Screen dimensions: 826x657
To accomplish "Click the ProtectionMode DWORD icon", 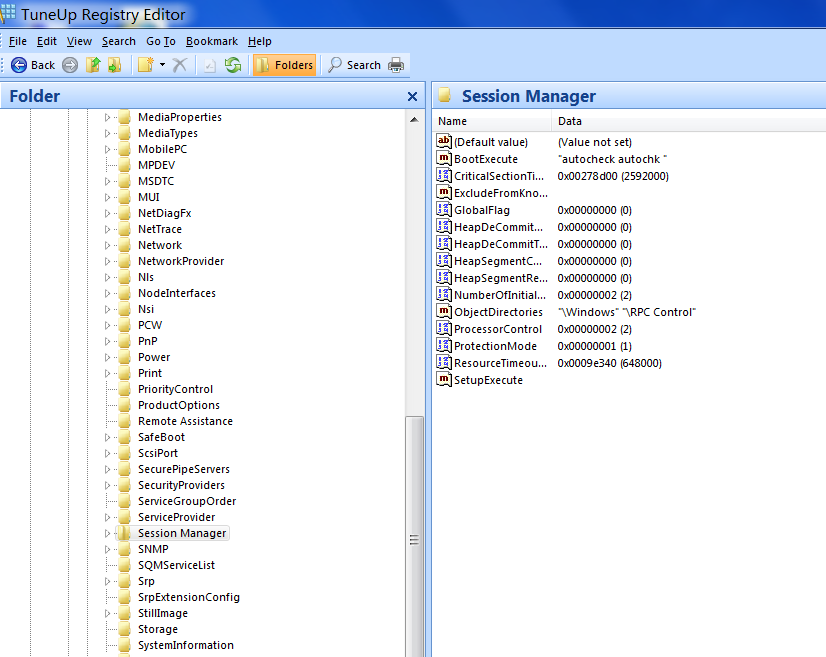I will coord(444,345).
